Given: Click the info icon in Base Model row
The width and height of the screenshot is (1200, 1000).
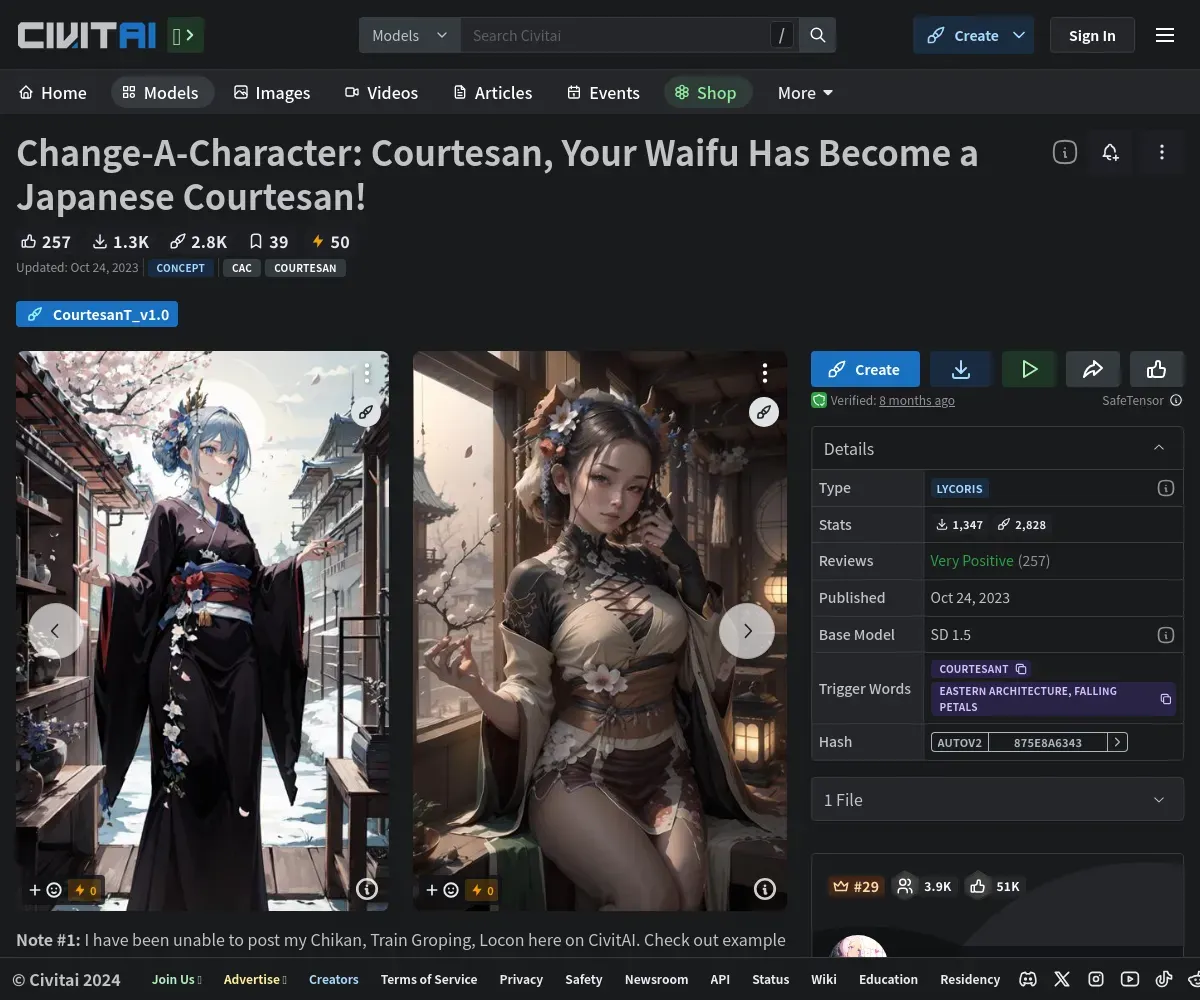Looking at the screenshot, I should (1166, 635).
